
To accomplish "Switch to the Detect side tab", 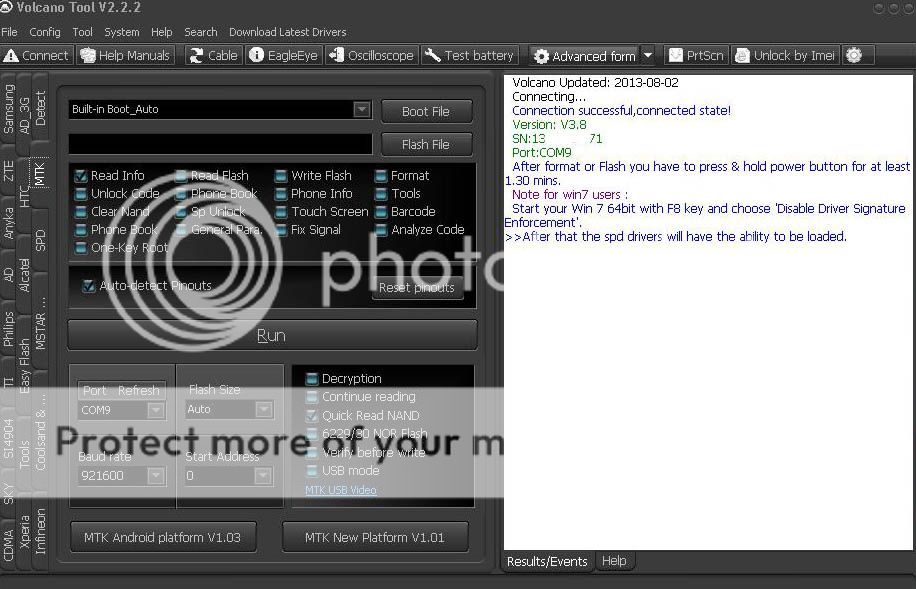I will [x=40, y=108].
